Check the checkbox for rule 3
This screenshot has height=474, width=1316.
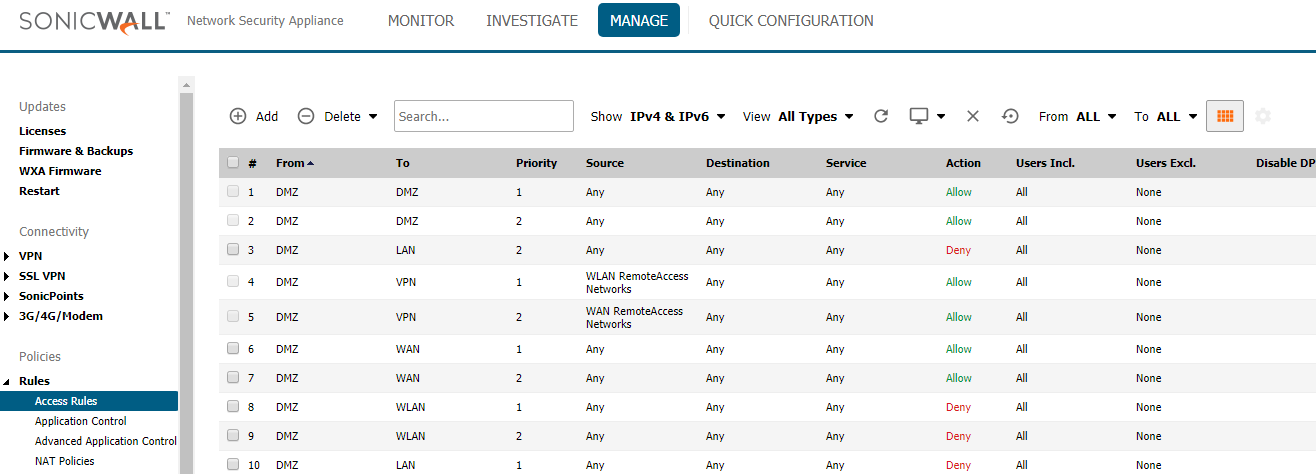coord(233,250)
